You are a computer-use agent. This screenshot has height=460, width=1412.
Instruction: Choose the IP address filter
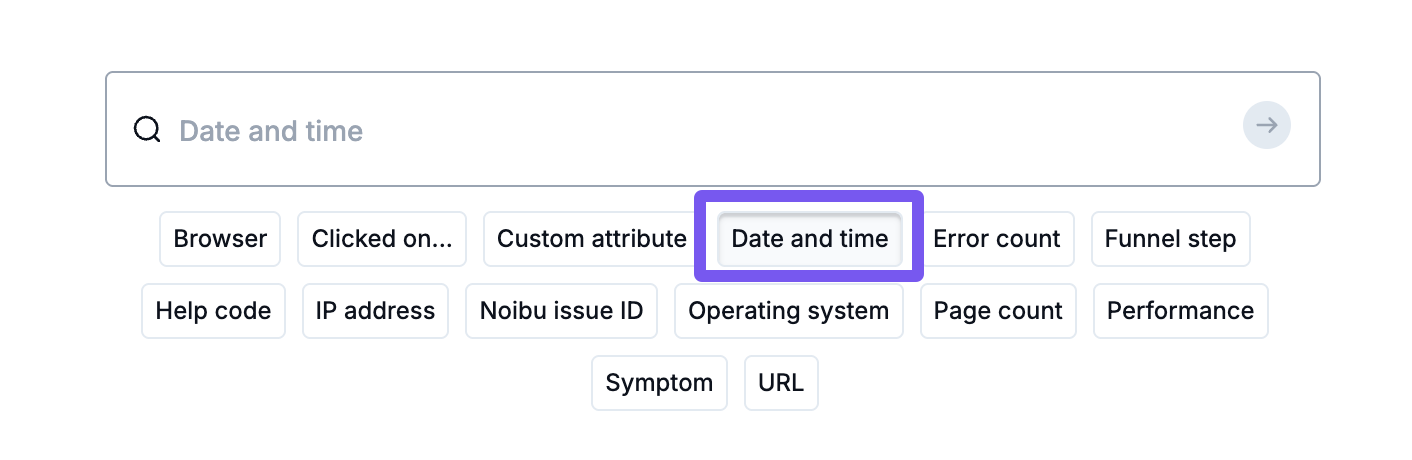[375, 311]
